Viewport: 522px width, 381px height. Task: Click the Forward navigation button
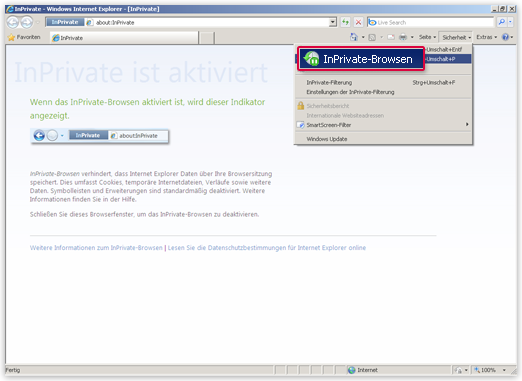click(x=27, y=22)
